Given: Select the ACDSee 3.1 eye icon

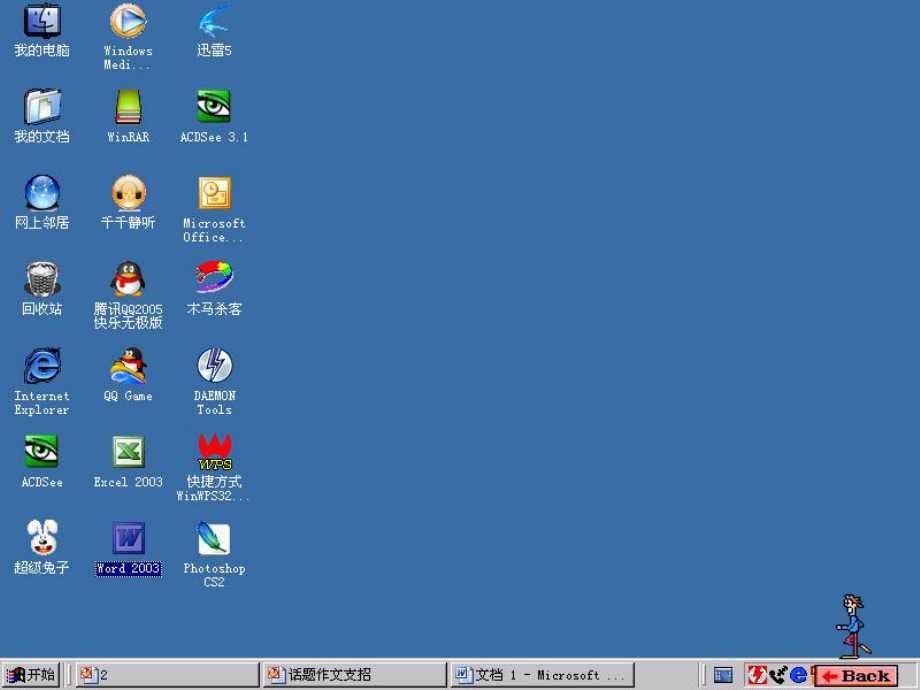Looking at the screenshot, I should (214, 106).
